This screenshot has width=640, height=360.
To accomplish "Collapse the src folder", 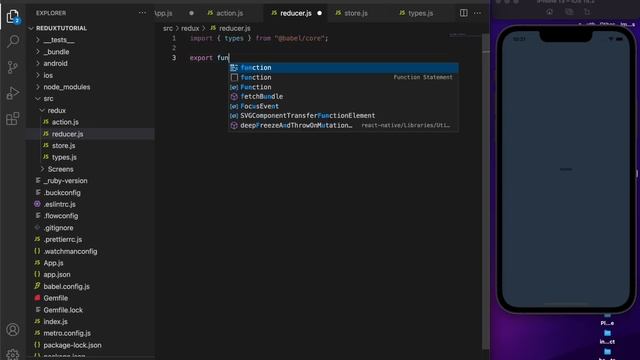I will (x=38, y=98).
